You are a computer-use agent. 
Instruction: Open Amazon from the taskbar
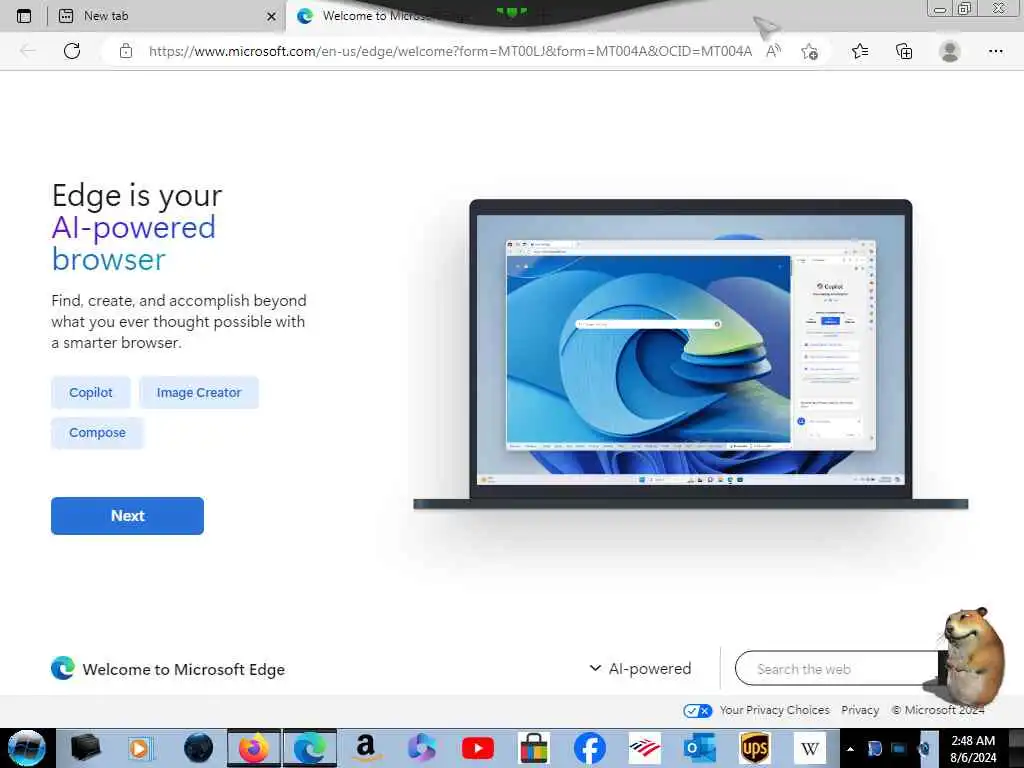(x=366, y=748)
